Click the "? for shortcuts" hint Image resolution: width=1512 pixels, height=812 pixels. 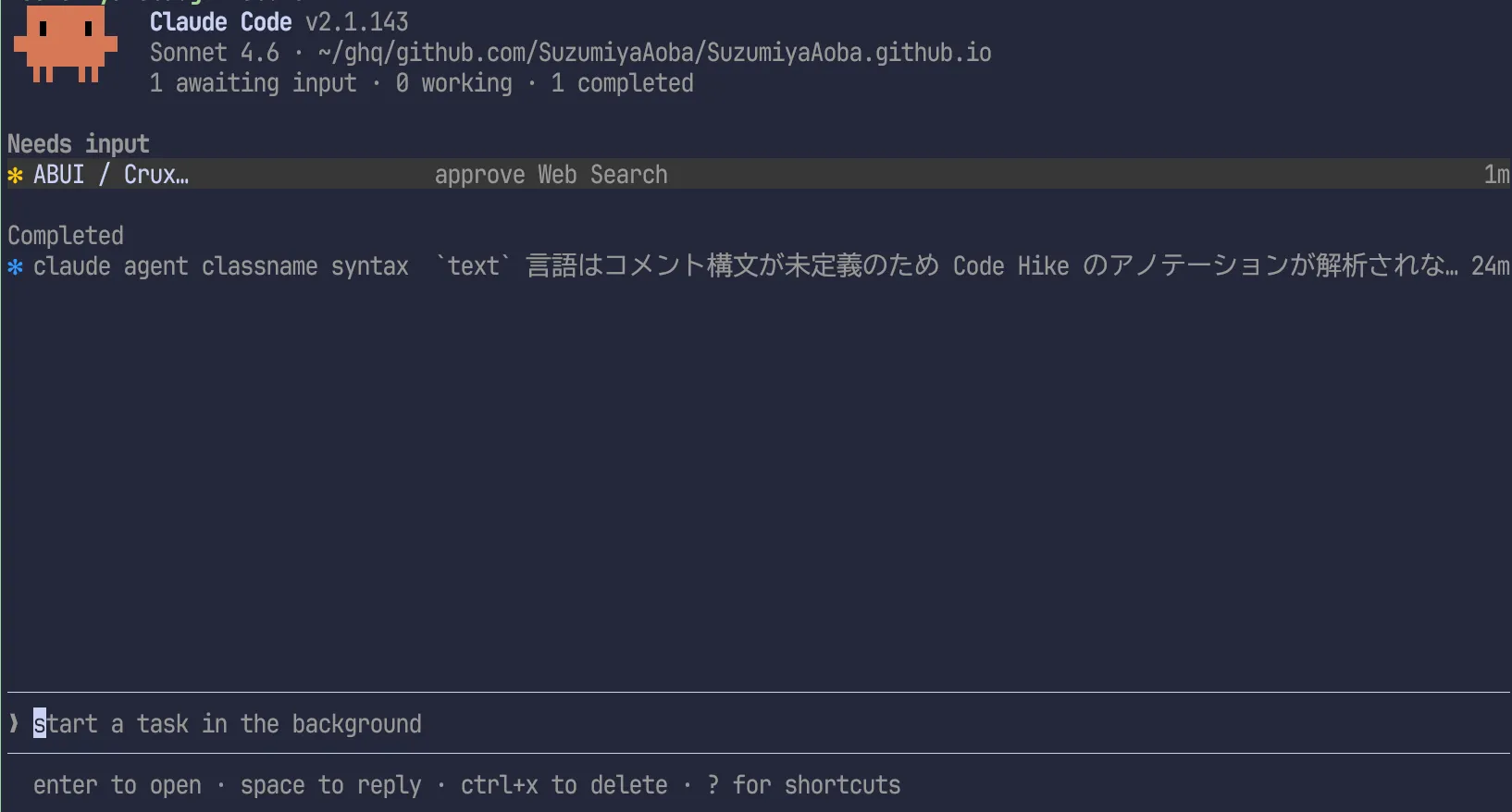tap(803, 785)
